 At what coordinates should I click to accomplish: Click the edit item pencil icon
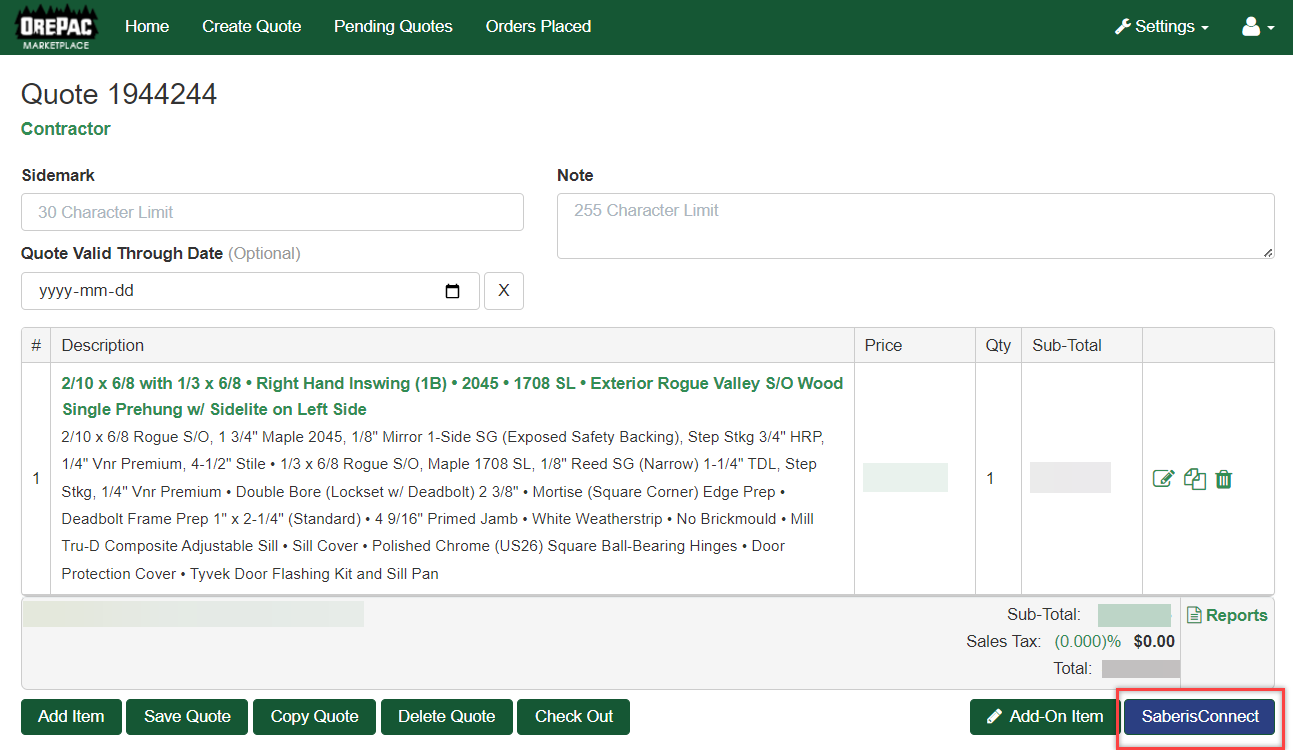point(1163,479)
